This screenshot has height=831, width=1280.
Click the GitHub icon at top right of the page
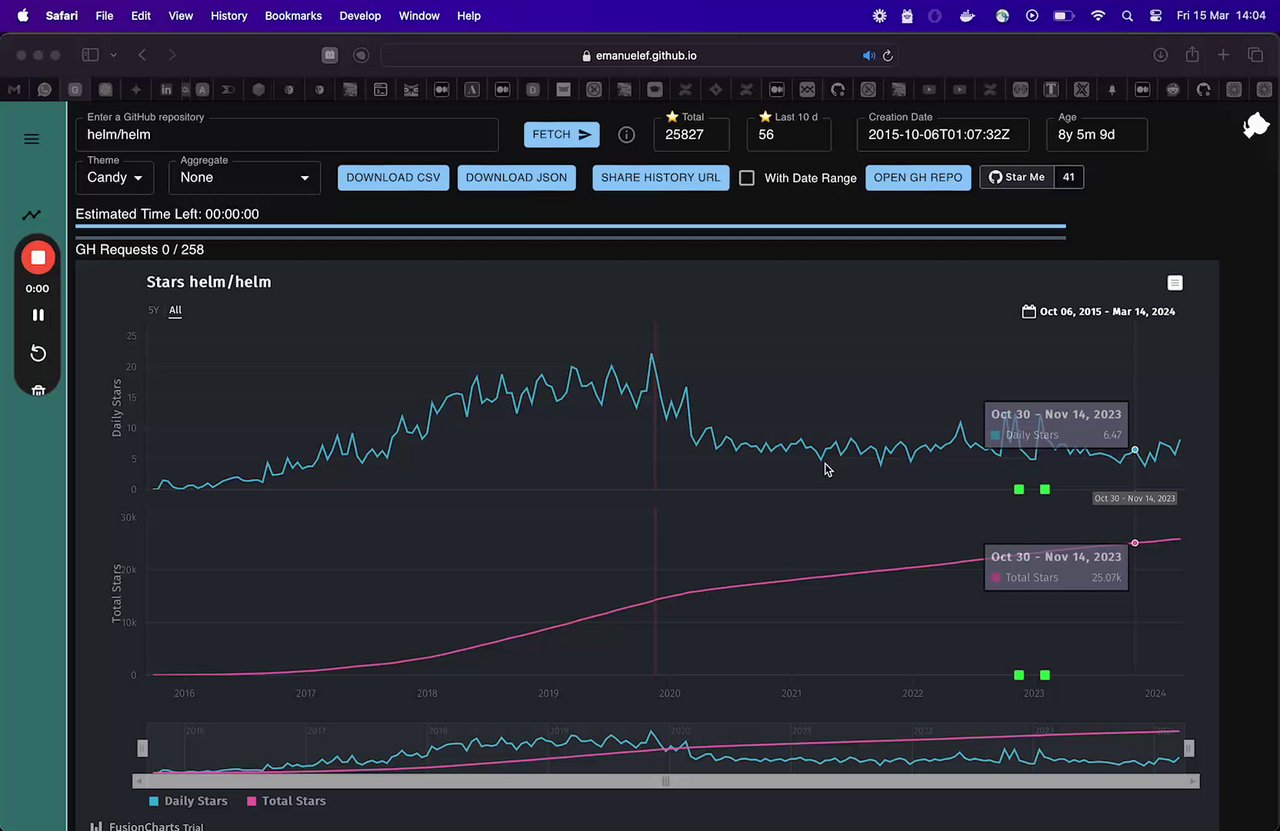click(x=1256, y=127)
